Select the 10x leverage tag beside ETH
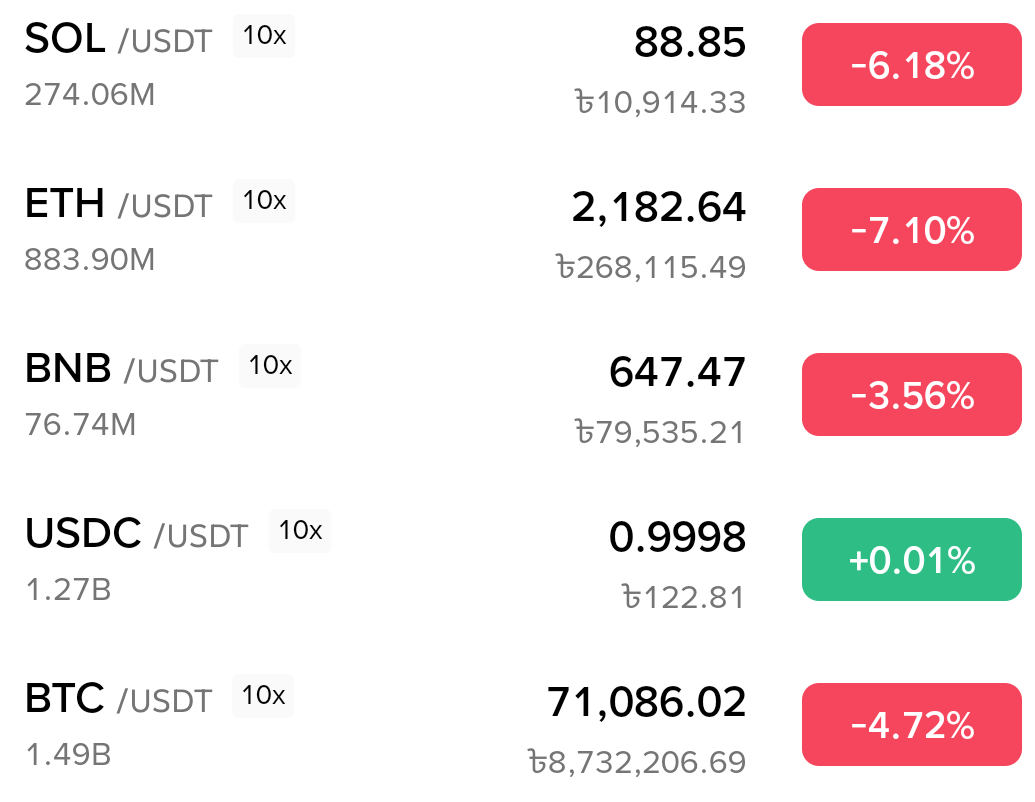The image size is (1035, 802). point(264,201)
